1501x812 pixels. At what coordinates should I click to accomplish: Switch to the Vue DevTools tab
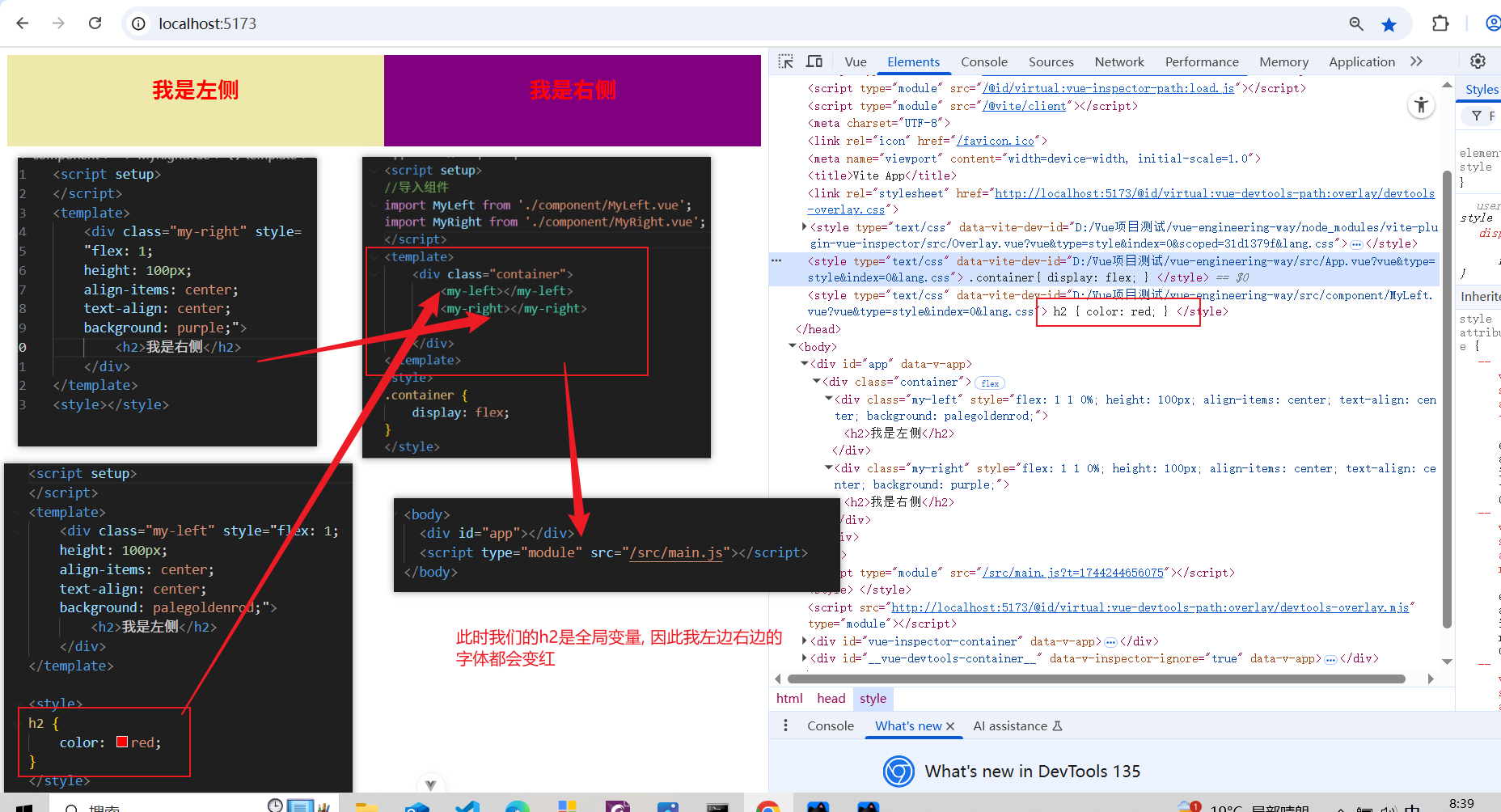855,61
